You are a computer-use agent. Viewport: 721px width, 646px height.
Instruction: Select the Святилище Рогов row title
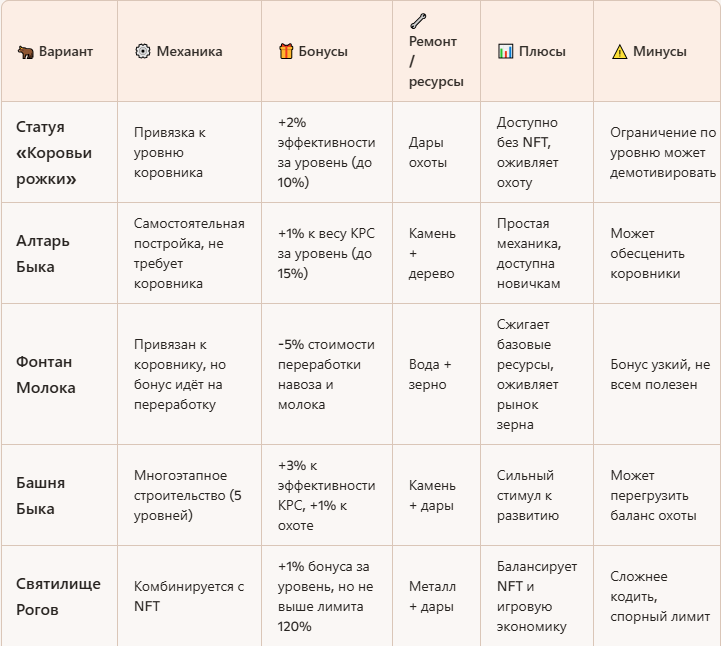(x=58, y=596)
